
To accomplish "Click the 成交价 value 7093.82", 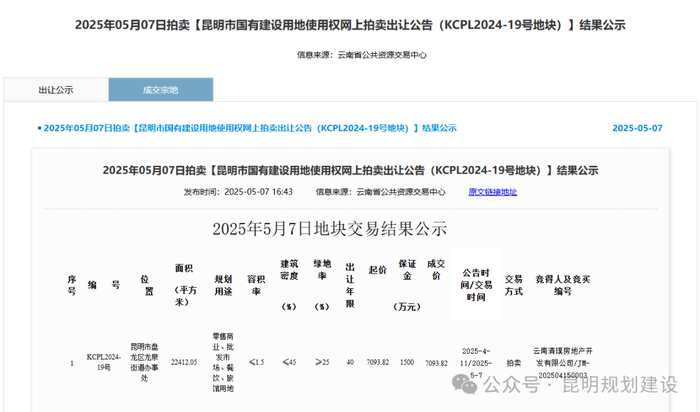I will point(436,363).
